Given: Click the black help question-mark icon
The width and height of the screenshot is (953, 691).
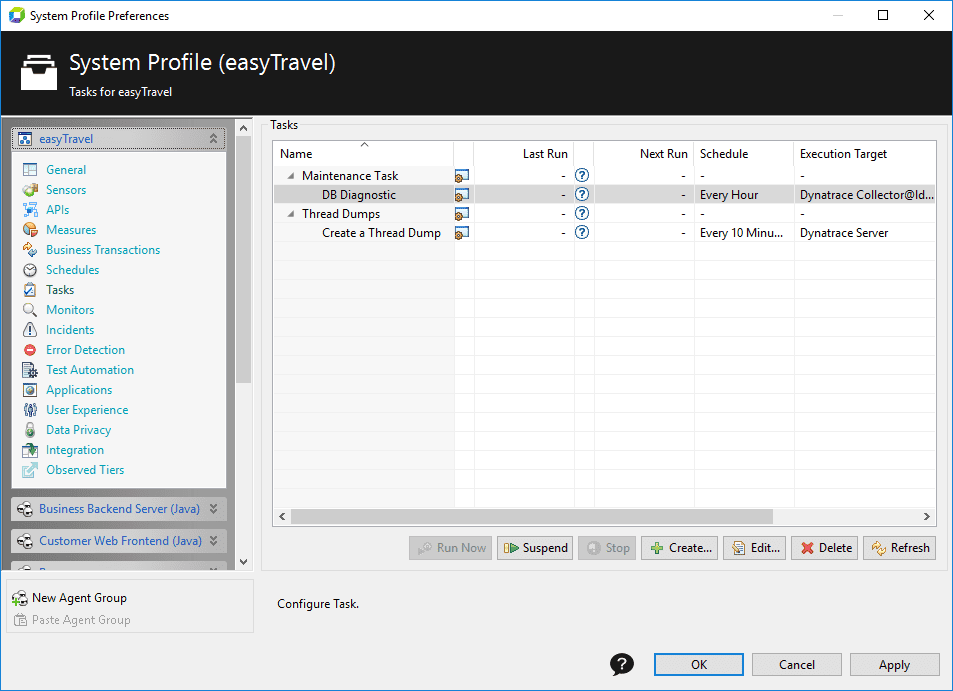Looking at the screenshot, I should click(622, 664).
